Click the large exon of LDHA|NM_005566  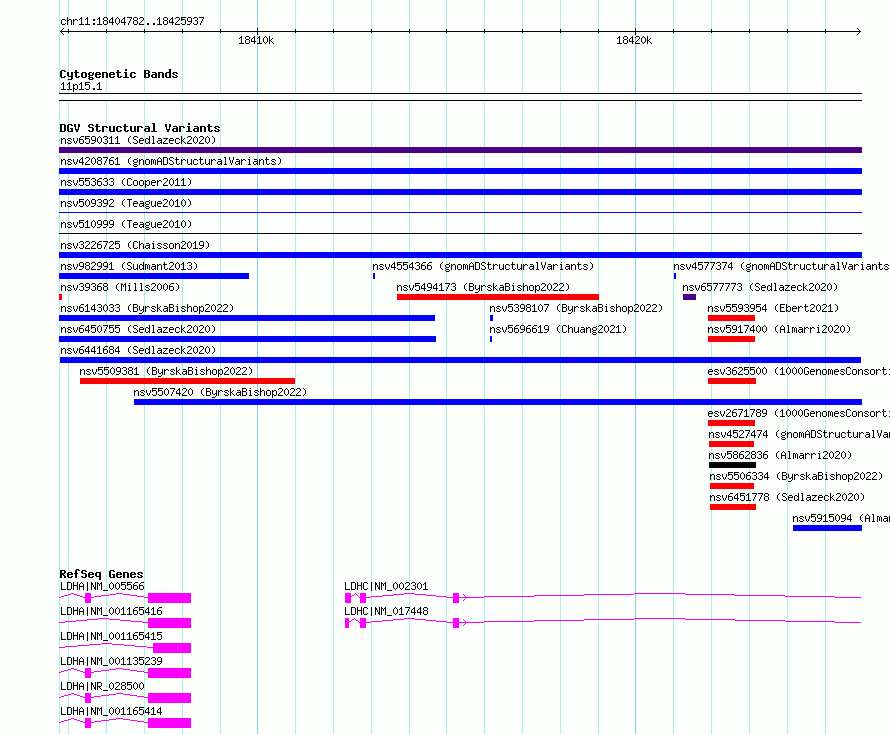coord(169,598)
